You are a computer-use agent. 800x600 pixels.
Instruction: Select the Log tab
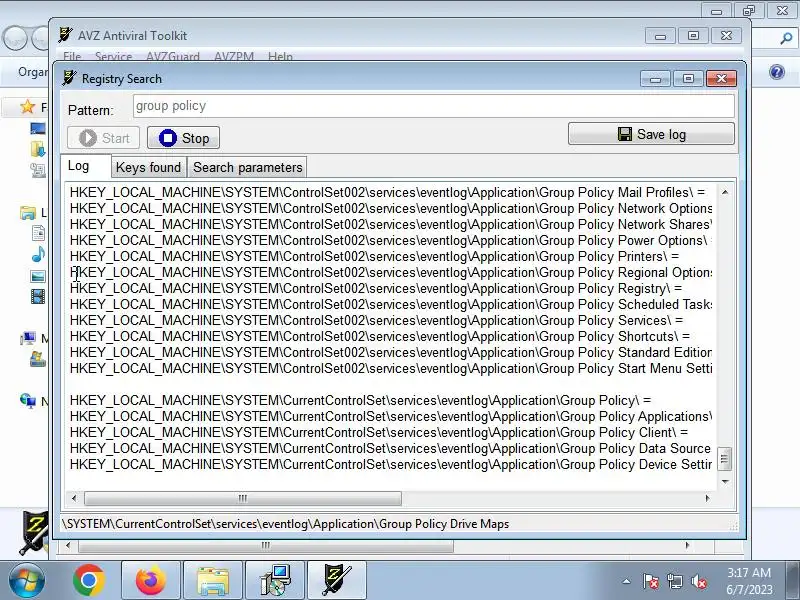coord(85,166)
